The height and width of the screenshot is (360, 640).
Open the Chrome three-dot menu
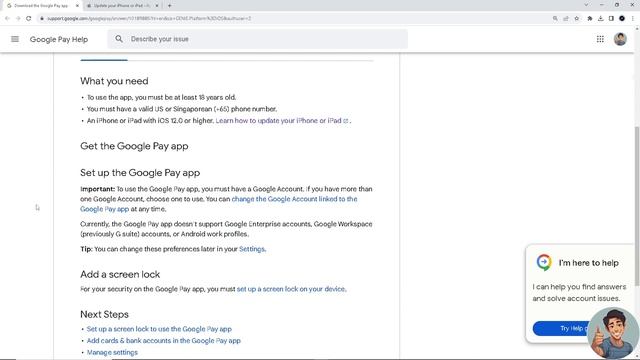pyautogui.click(x=633, y=18)
